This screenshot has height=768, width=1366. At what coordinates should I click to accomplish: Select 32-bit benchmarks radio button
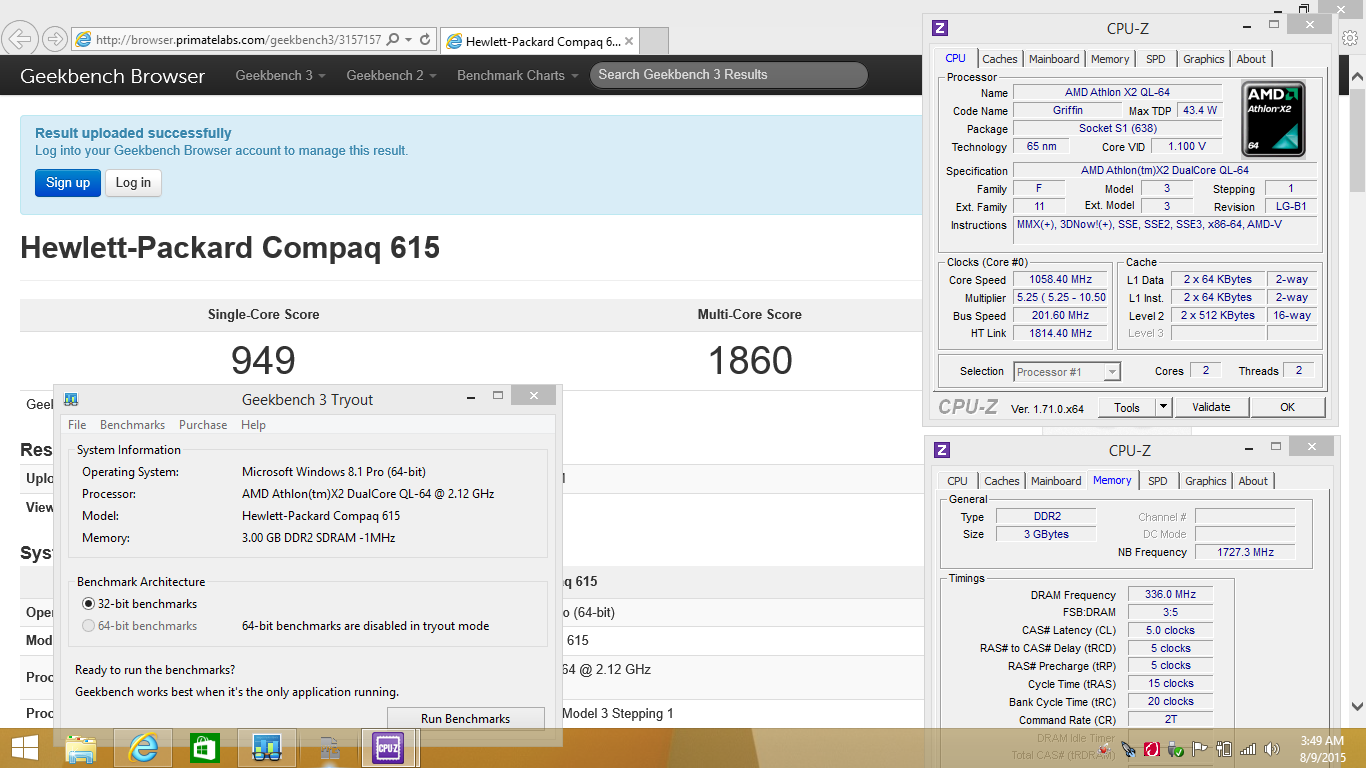point(89,604)
